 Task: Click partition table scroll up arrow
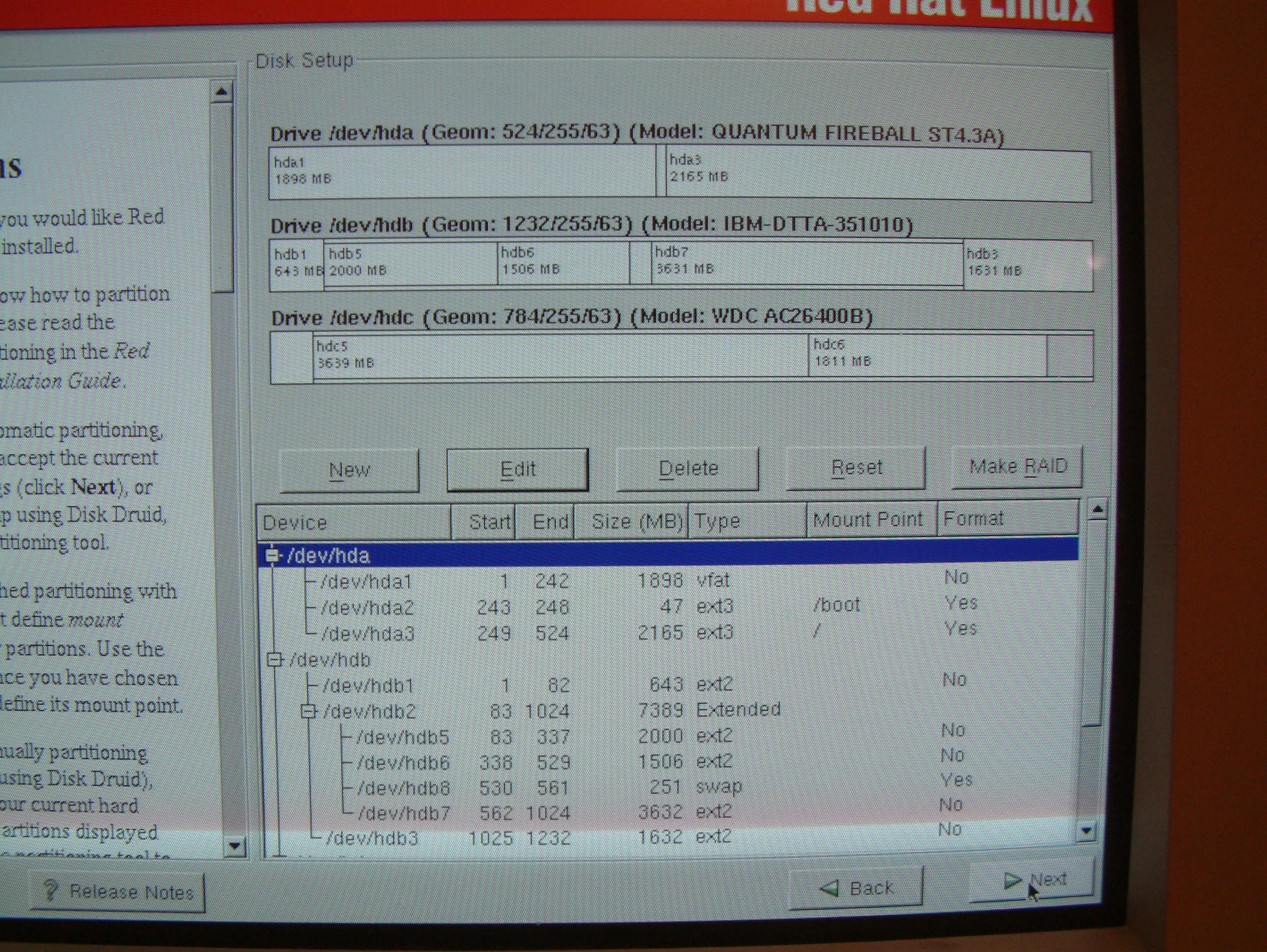coord(1097,509)
